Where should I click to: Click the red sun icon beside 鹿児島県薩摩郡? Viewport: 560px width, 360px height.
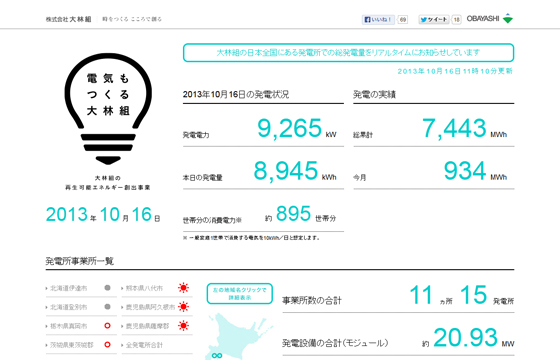[183, 326]
